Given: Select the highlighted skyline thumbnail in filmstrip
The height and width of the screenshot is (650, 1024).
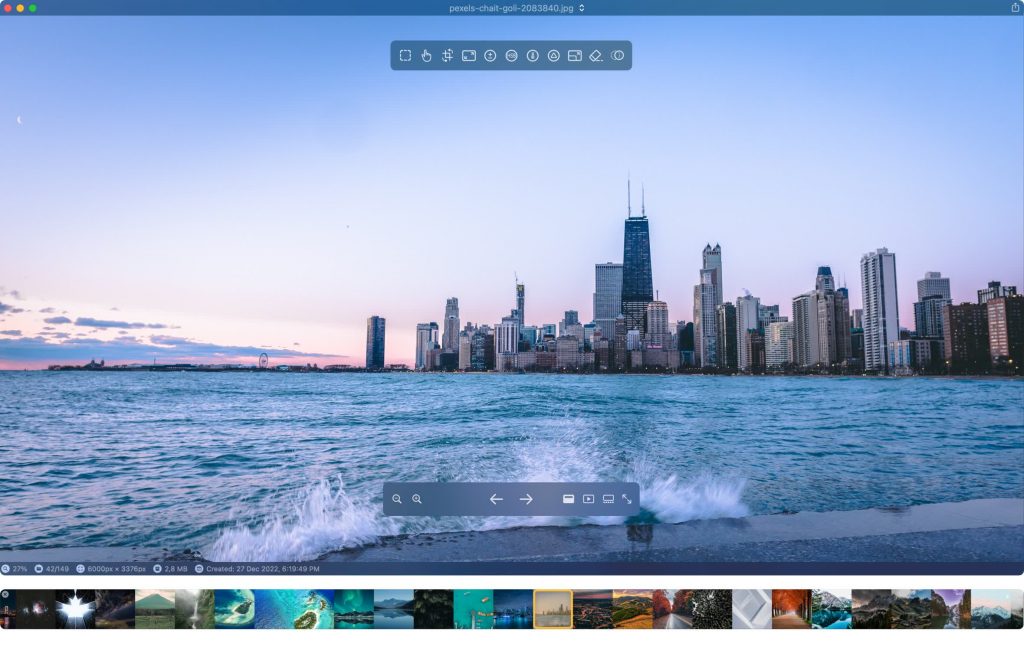Looking at the screenshot, I should point(553,609).
